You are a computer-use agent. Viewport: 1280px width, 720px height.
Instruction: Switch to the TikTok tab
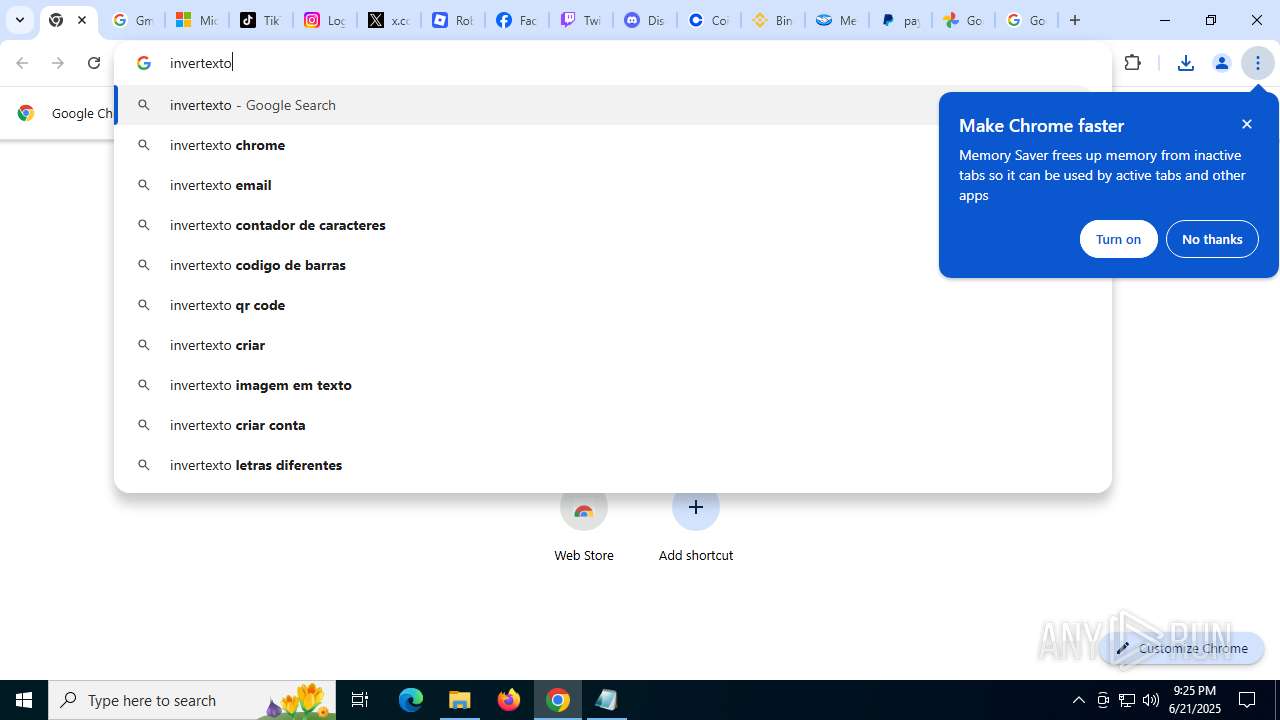(260, 20)
